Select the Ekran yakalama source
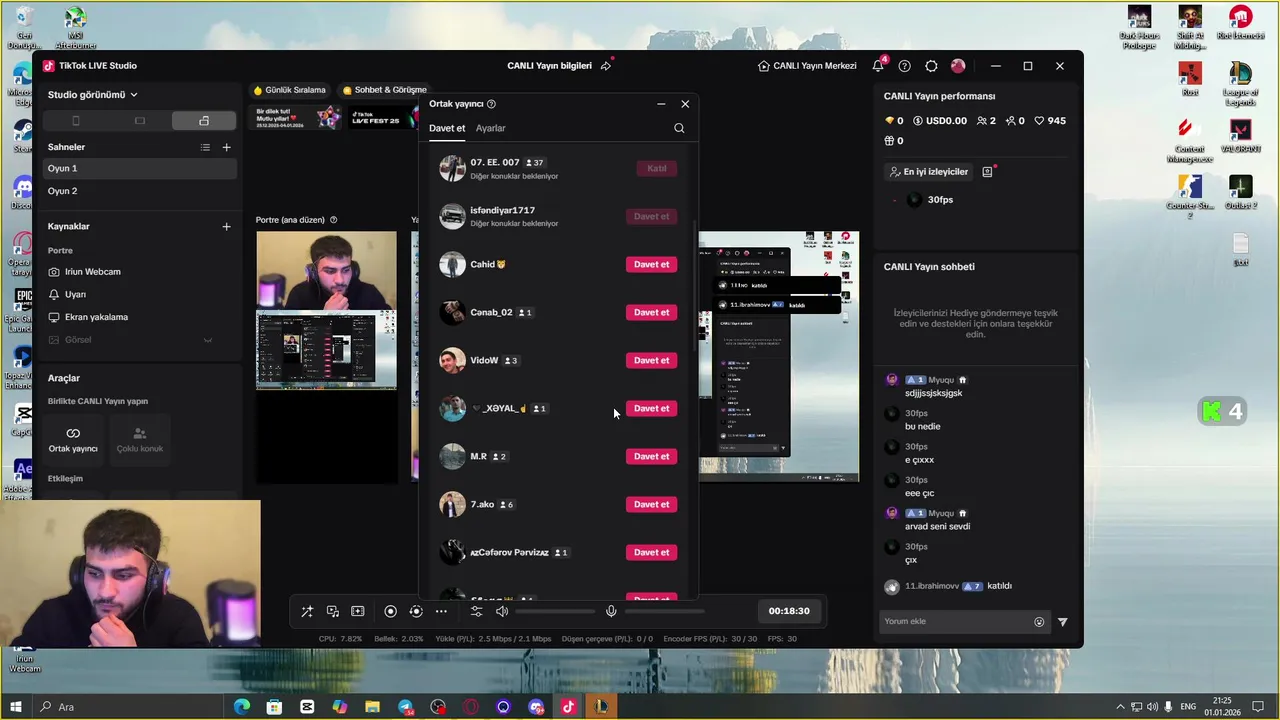The image size is (1280, 720). tap(140, 317)
